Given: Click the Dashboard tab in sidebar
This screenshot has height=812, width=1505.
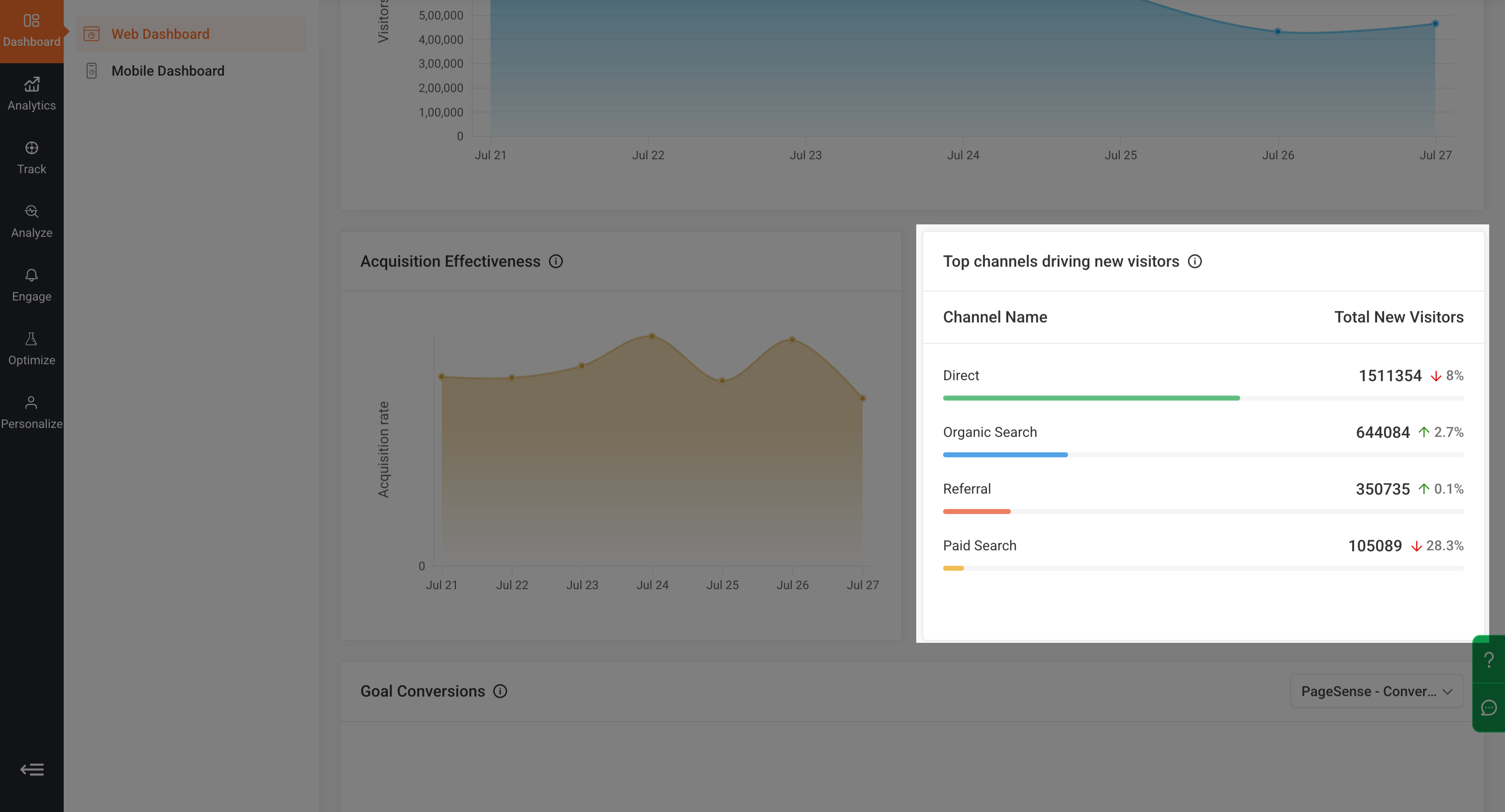Looking at the screenshot, I should pyautogui.click(x=31, y=31).
